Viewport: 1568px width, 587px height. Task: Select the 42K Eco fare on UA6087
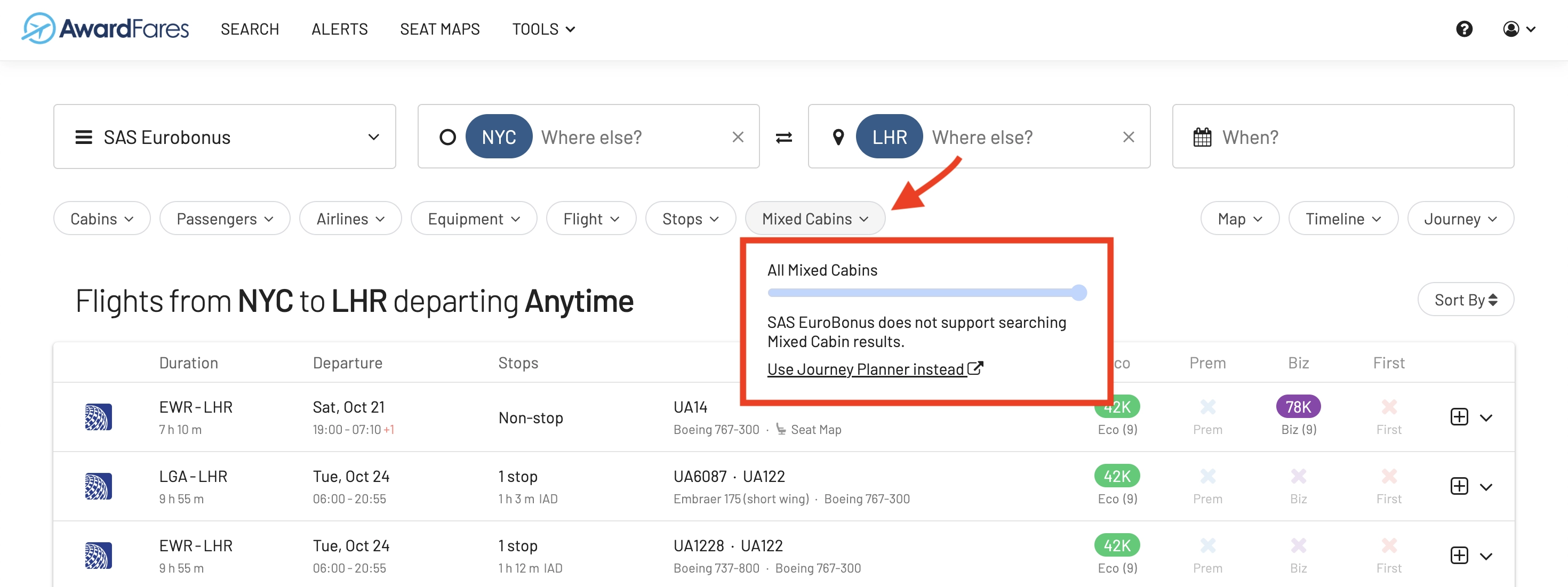click(x=1117, y=476)
